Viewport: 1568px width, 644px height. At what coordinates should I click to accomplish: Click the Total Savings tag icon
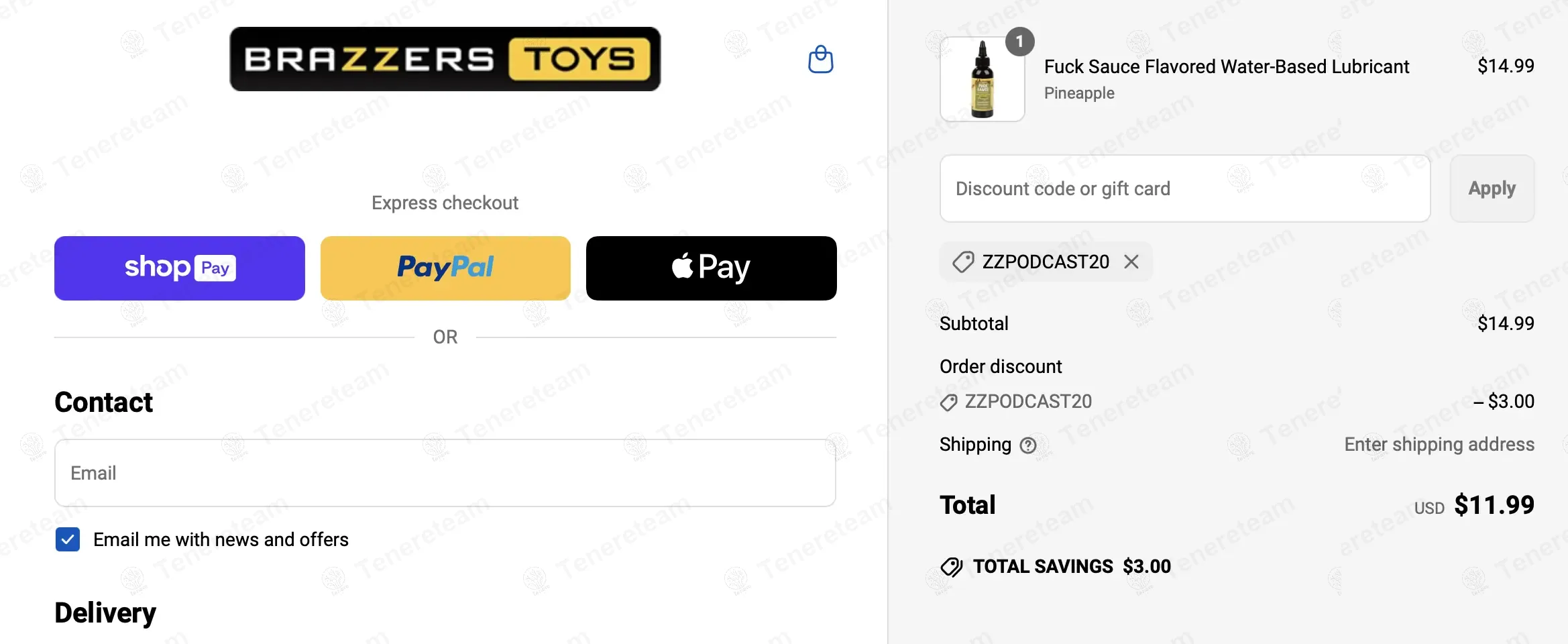pos(951,567)
